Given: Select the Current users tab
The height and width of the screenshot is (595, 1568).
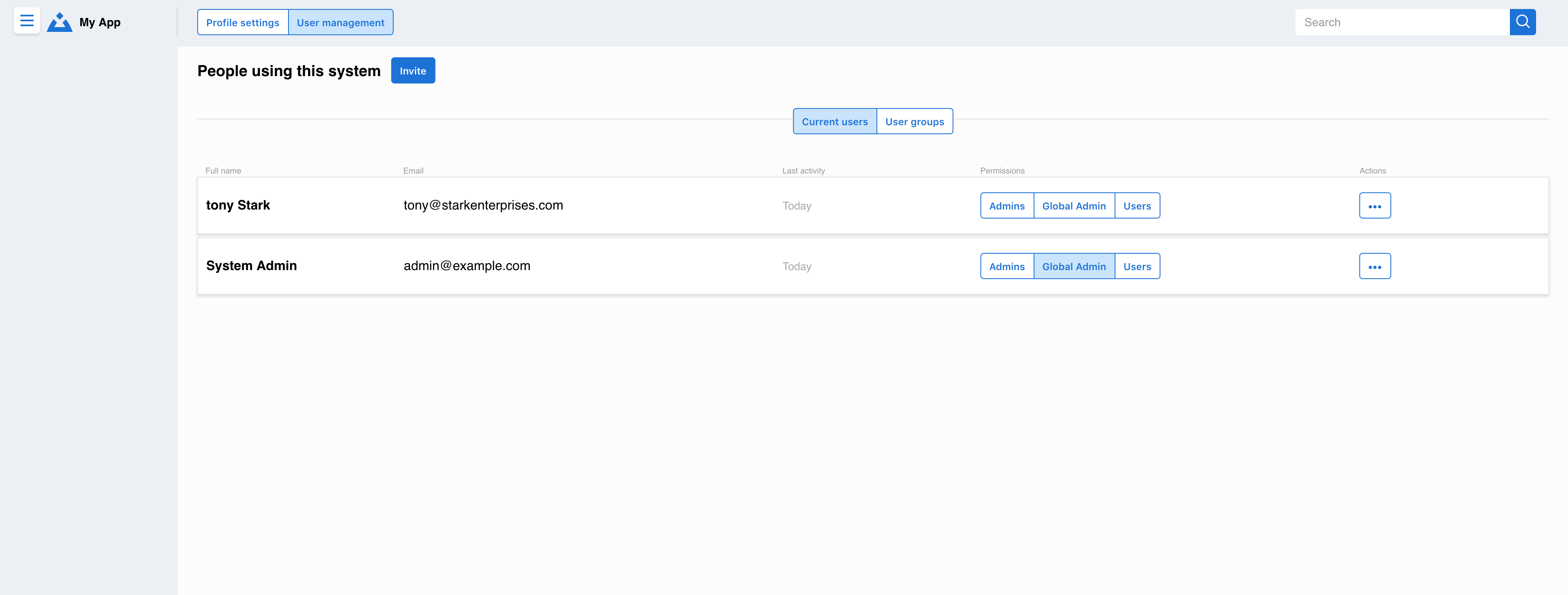Looking at the screenshot, I should [x=834, y=121].
